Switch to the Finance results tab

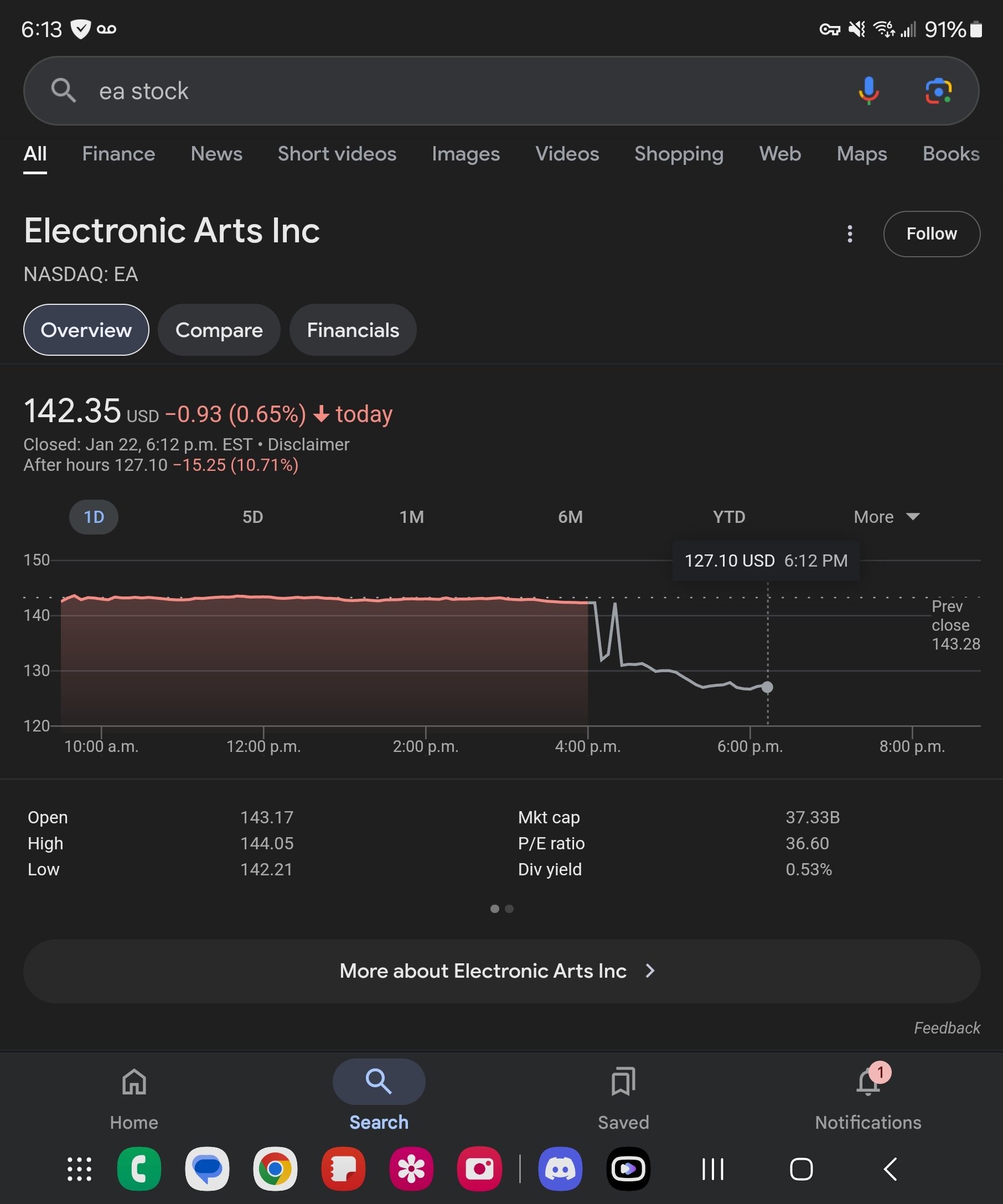[x=118, y=154]
